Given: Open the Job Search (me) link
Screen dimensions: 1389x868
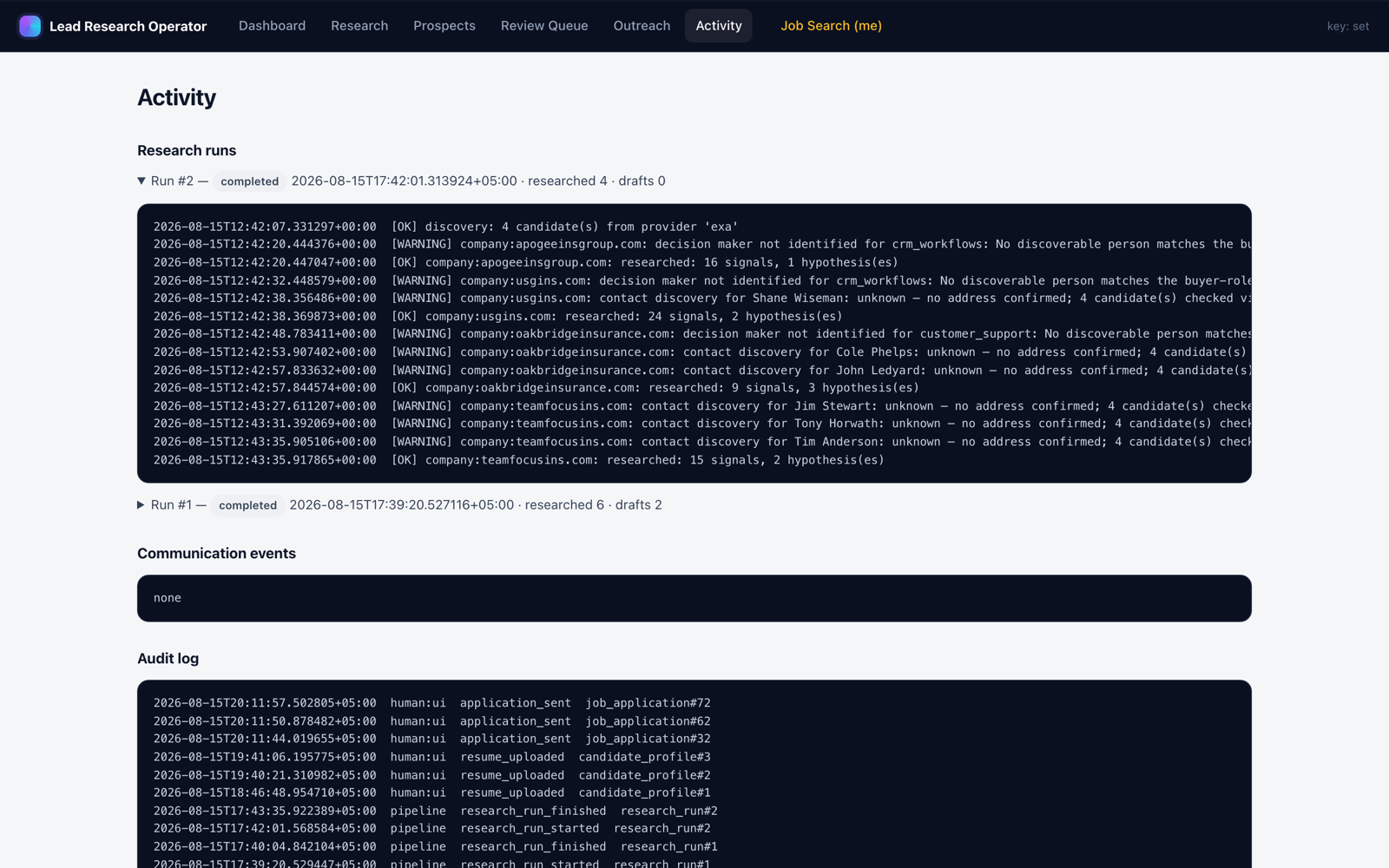Looking at the screenshot, I should point(831,26).
